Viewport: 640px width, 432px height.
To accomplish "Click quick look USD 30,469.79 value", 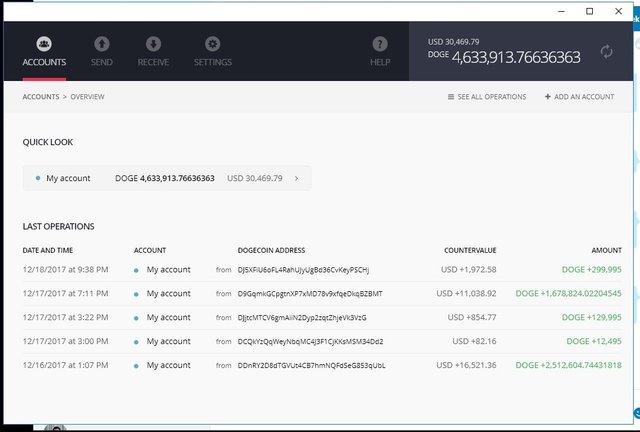I will click(255, 178).
